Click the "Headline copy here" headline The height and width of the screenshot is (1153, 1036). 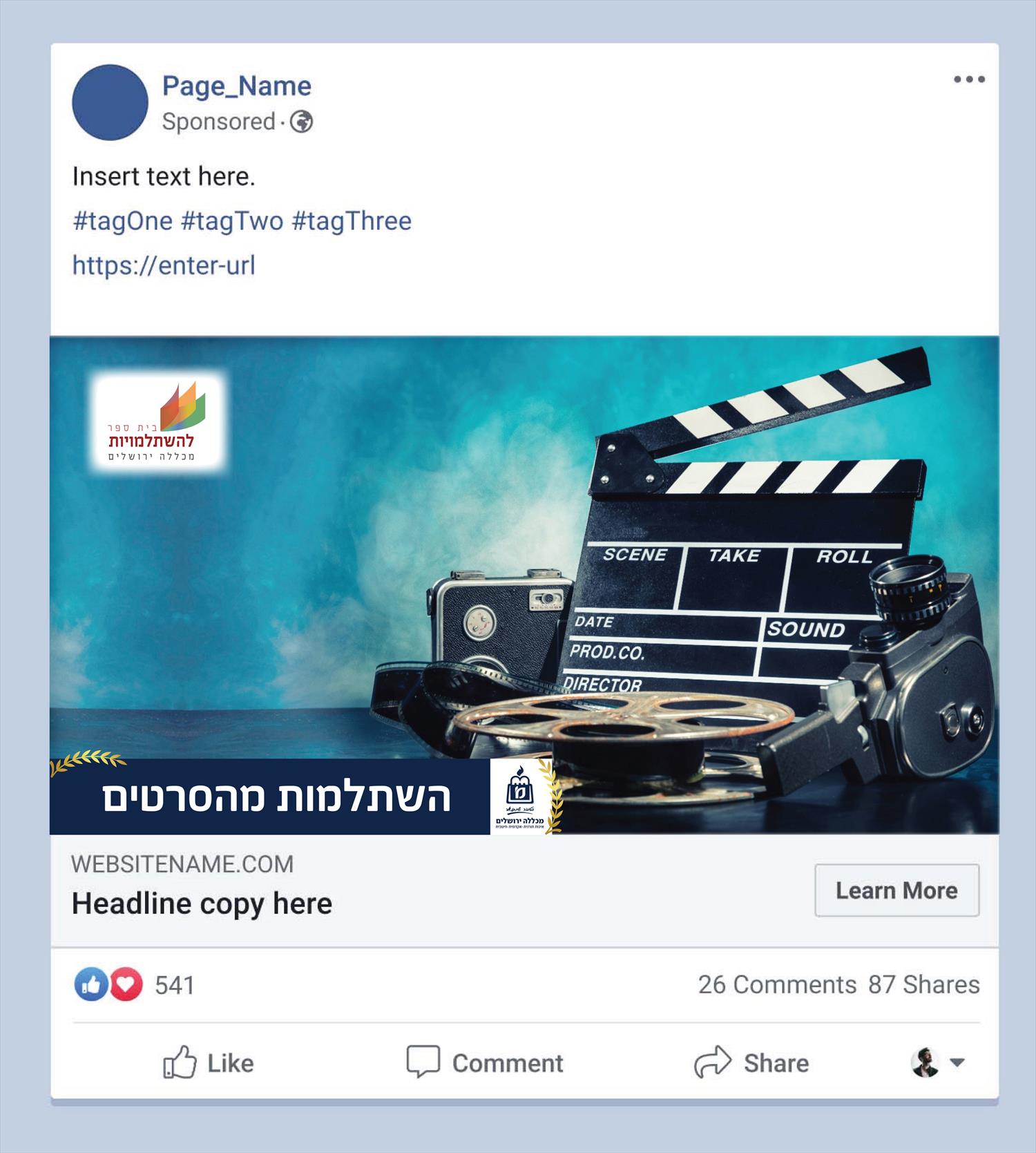202,904
